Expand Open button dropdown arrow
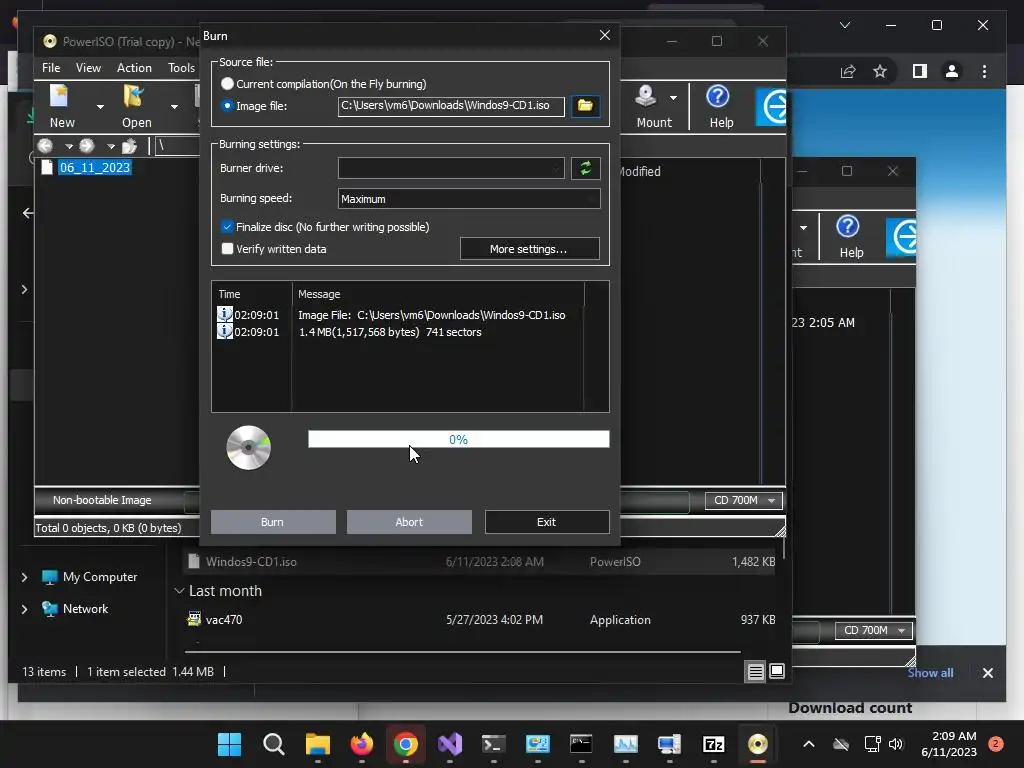 (x=174, y=106)
